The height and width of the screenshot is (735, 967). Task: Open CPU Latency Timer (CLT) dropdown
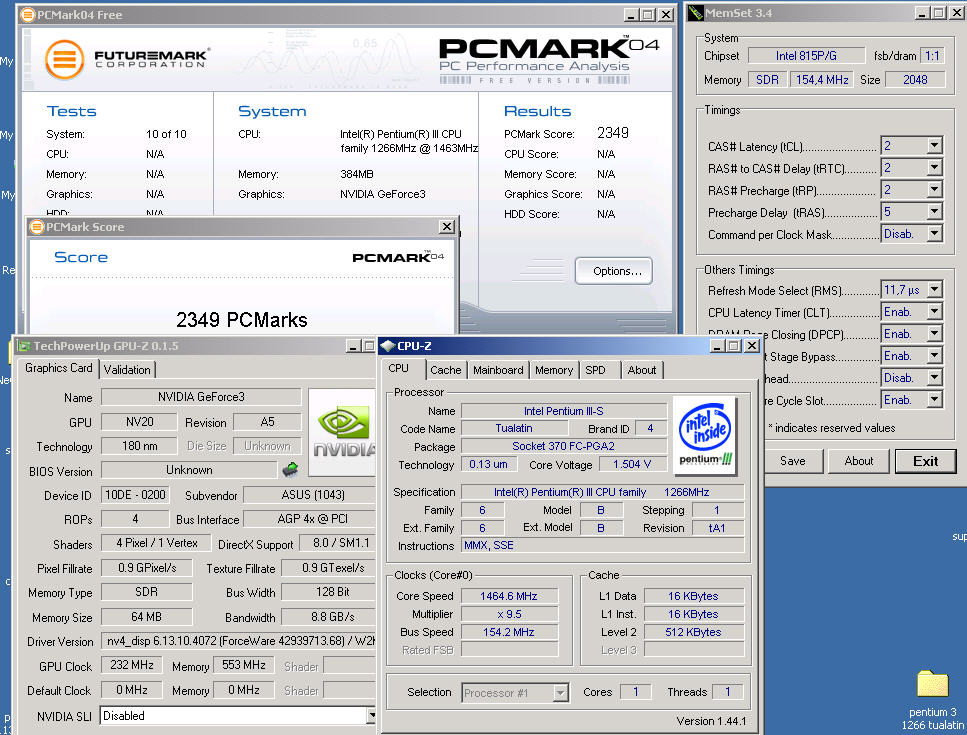point(934,312)
